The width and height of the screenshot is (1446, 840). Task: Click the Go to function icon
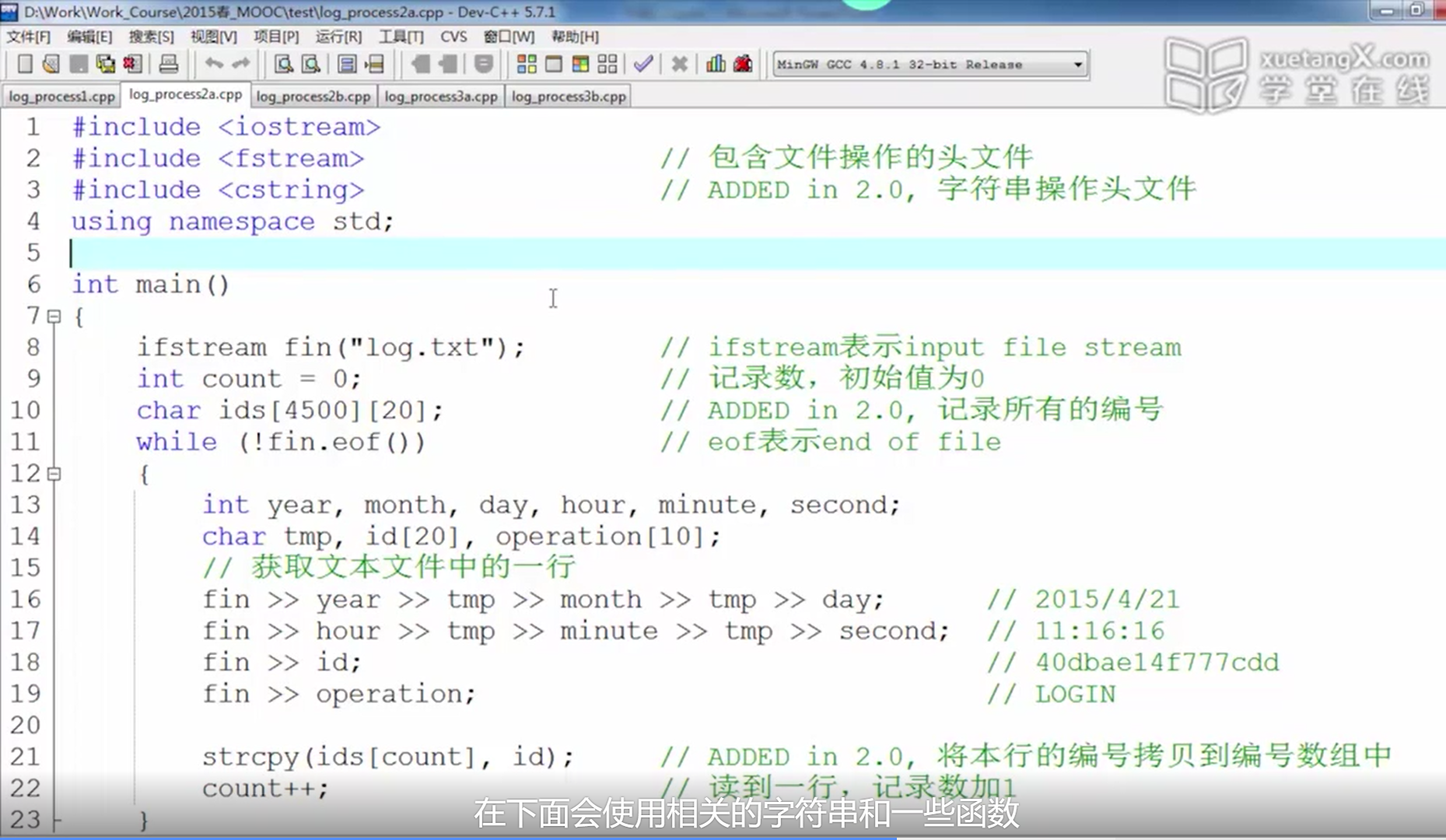pyautogui.click(x=347, y=65)
